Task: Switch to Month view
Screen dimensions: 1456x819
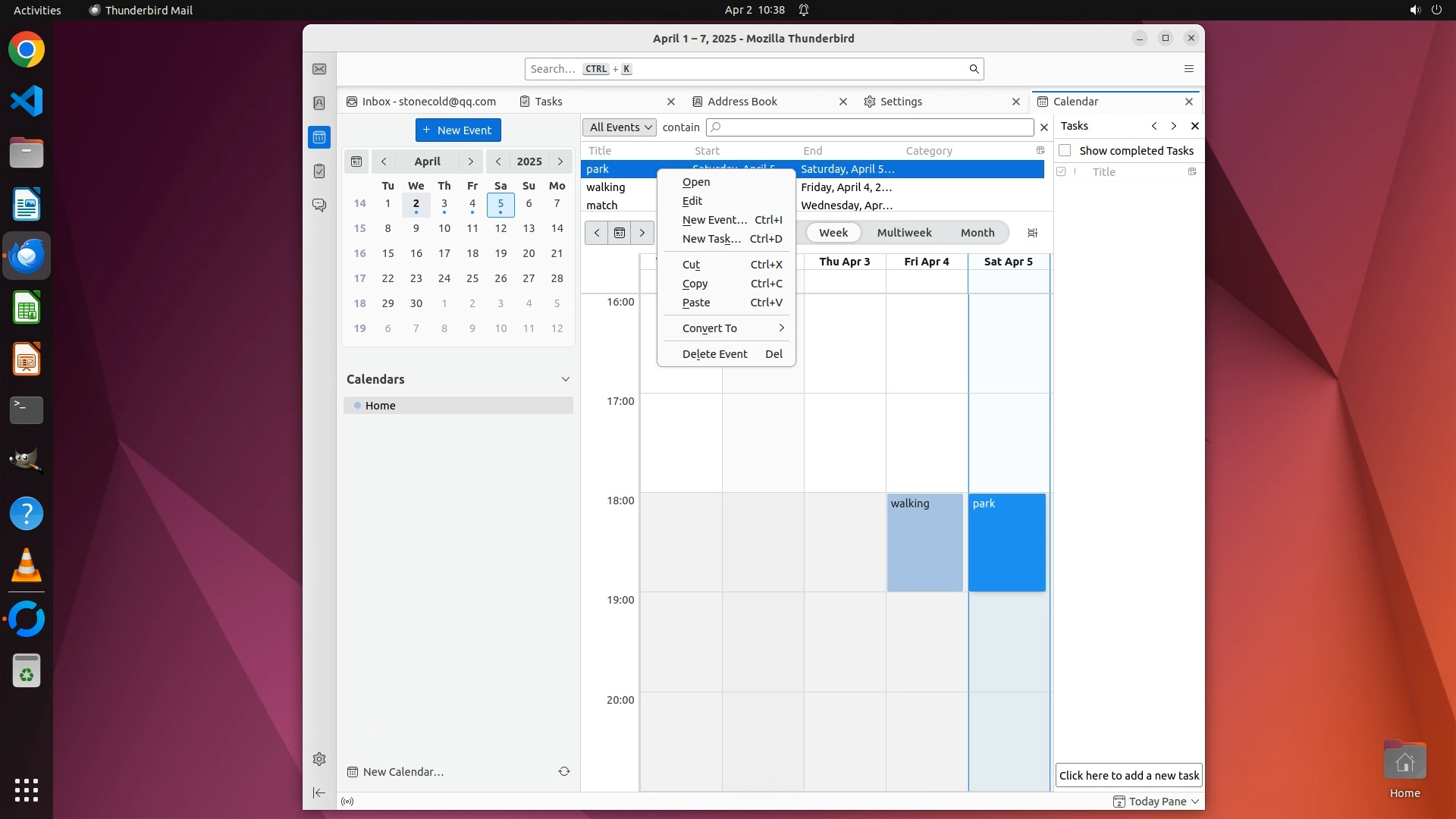Action: pyautogui.click(x=977, y=233)
